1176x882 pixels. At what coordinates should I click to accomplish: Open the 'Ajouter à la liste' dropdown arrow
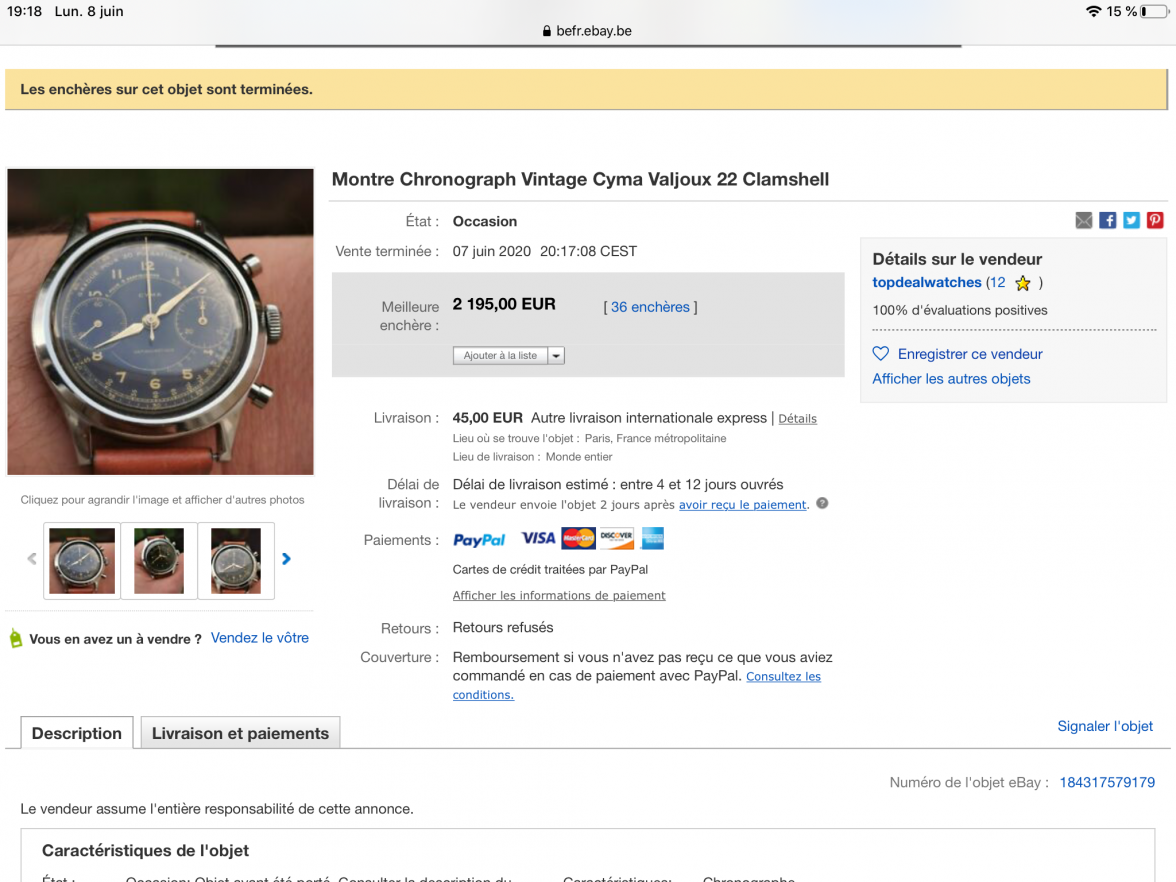click(556, 355)
